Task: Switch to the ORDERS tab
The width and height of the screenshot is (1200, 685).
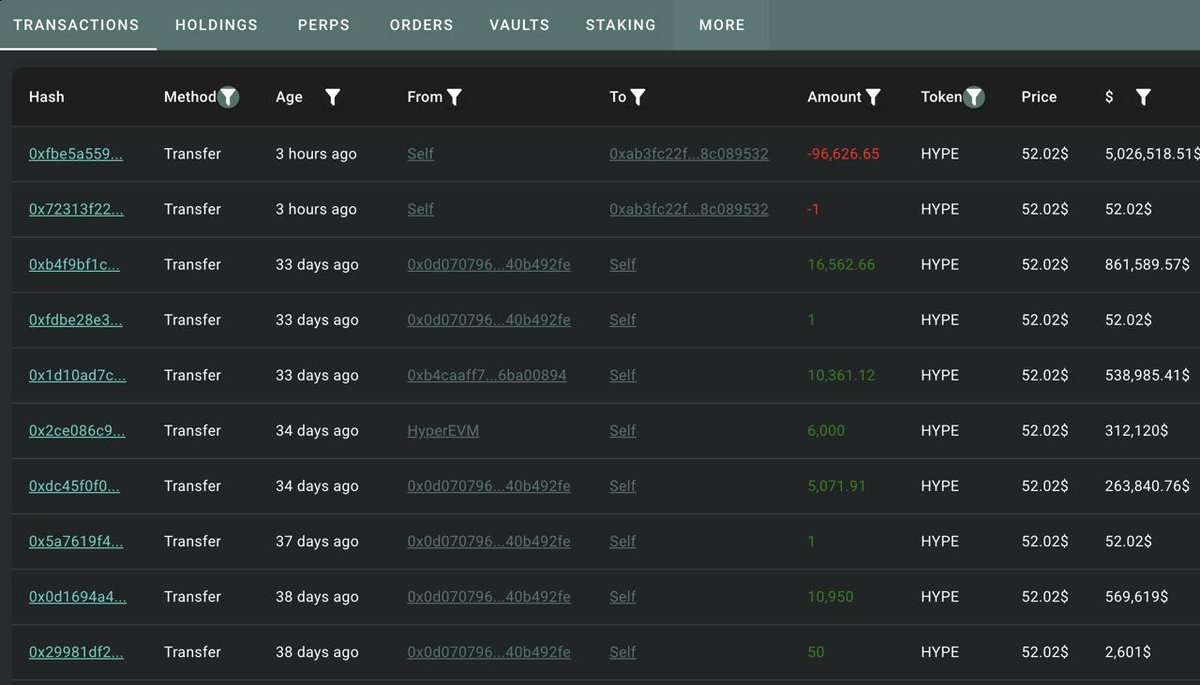Action: click(421, 25)
